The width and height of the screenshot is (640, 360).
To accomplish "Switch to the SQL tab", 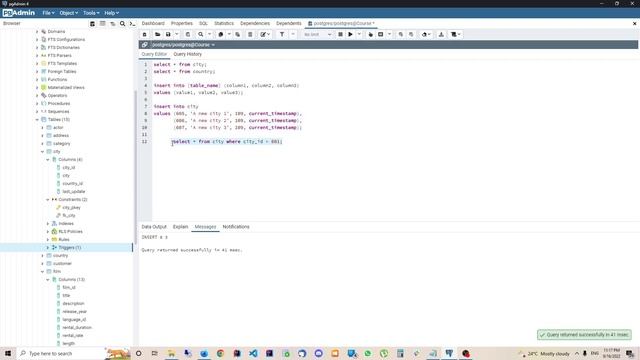I will pos(203,24).
